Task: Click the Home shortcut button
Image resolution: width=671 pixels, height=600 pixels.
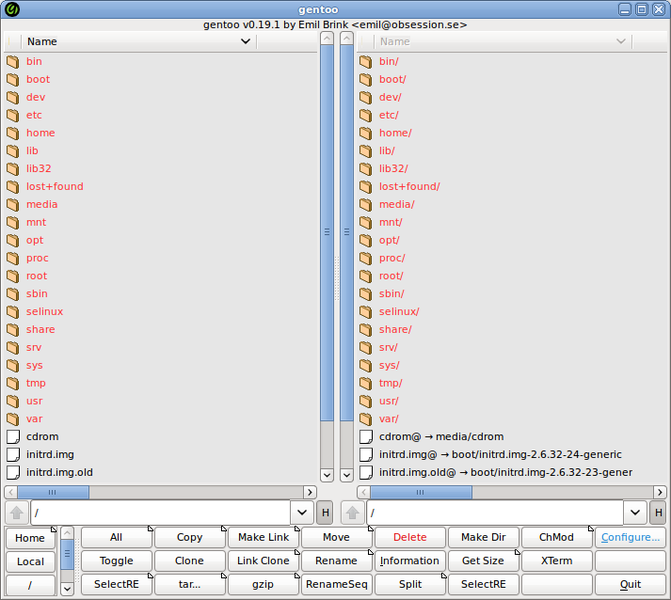Action: click(x=30, y=538)
